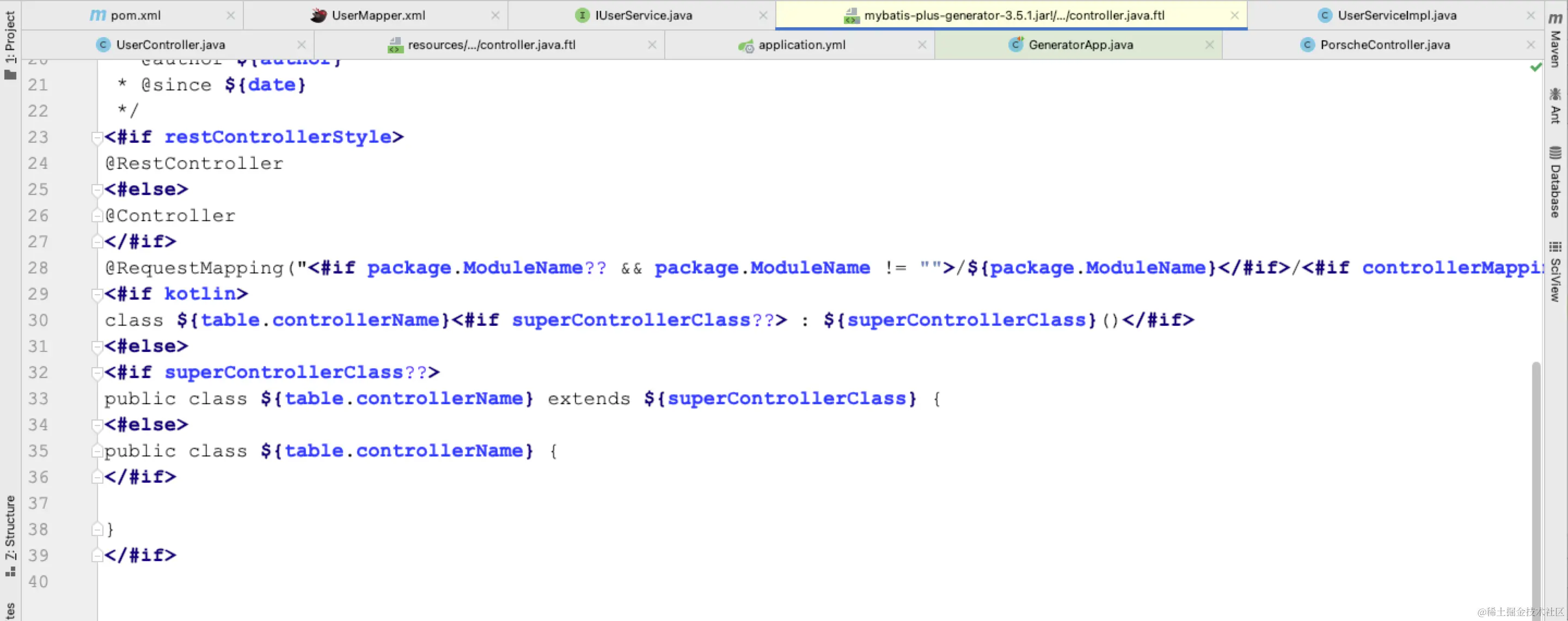Viewport: 1568px width, 621px height.
Task: Open the IUserService.java tab
Action: pyautogui.click(x=643, y=16)
